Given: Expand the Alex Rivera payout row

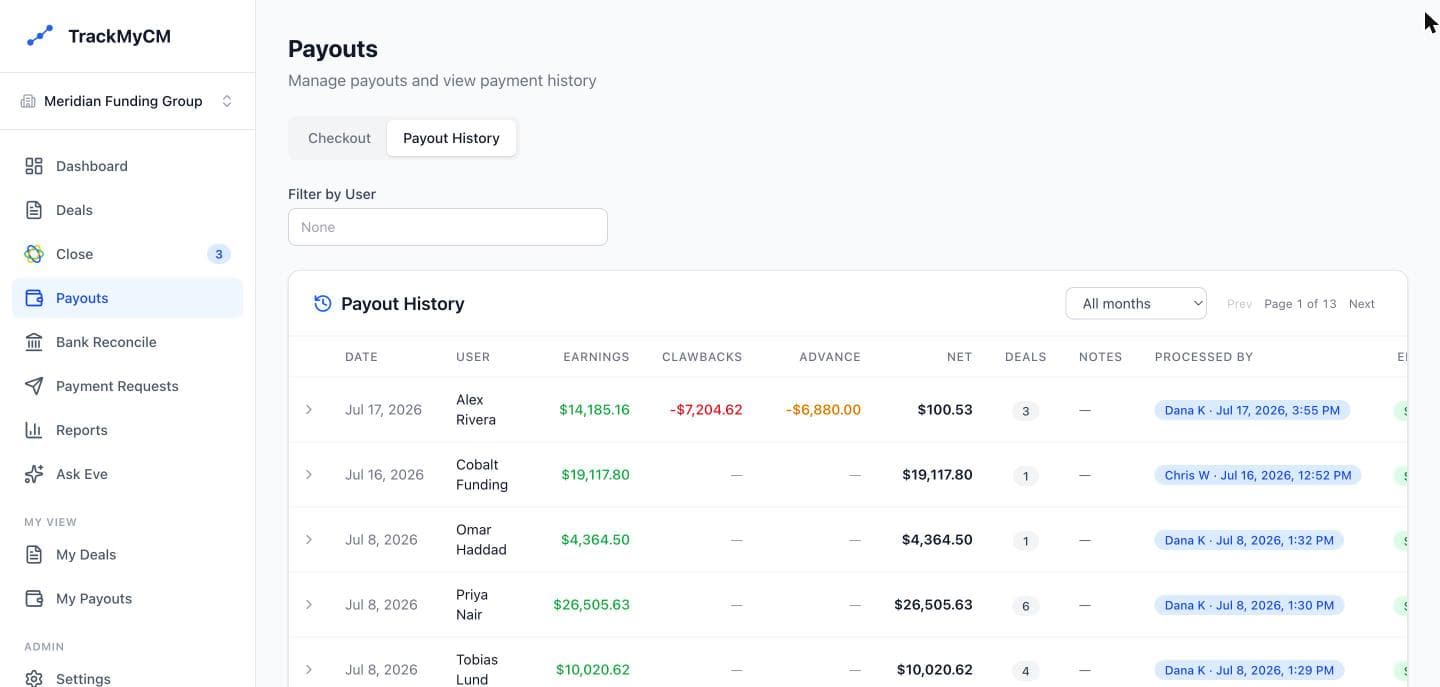Looking at the screenshot, I should [309, 409].
